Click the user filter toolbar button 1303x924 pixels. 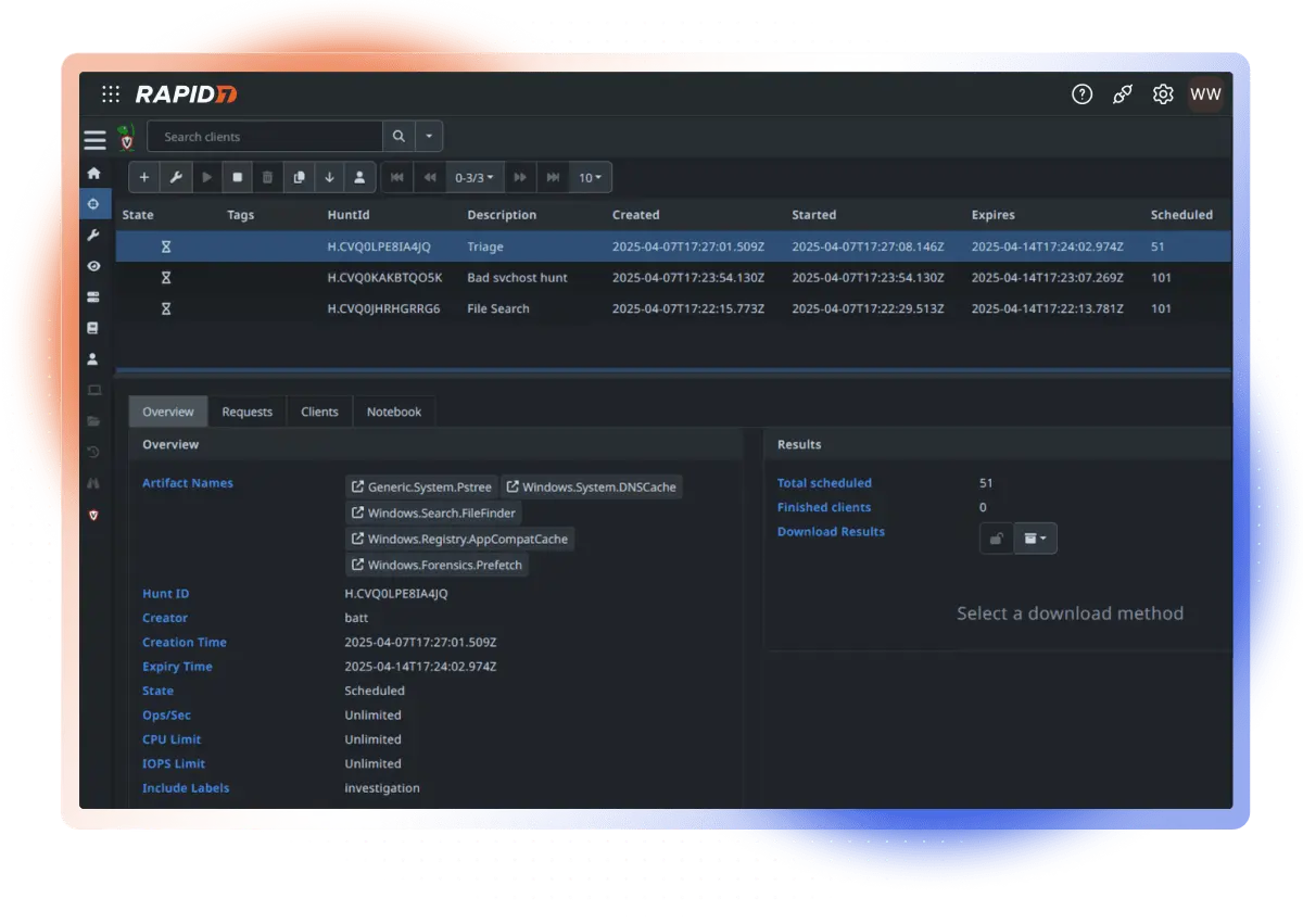click(x=360, y=177)
